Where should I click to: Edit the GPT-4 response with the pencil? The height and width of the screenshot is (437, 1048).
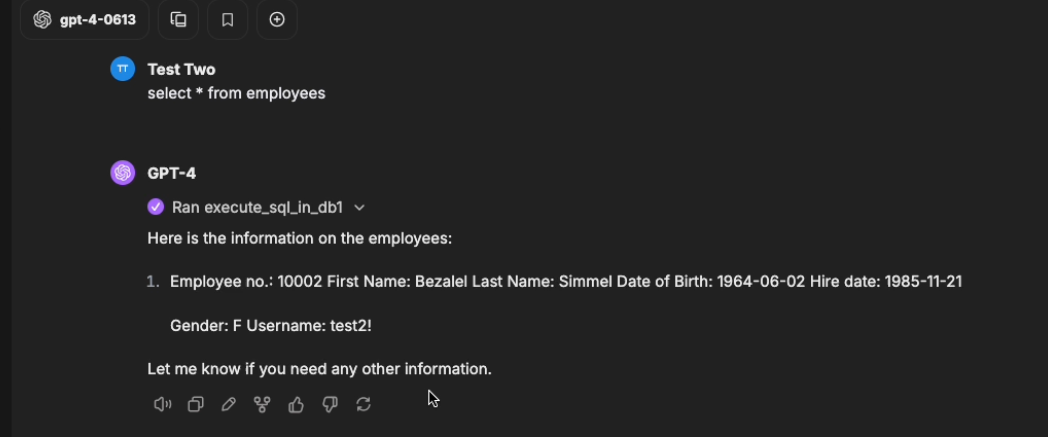click(229, 404)
